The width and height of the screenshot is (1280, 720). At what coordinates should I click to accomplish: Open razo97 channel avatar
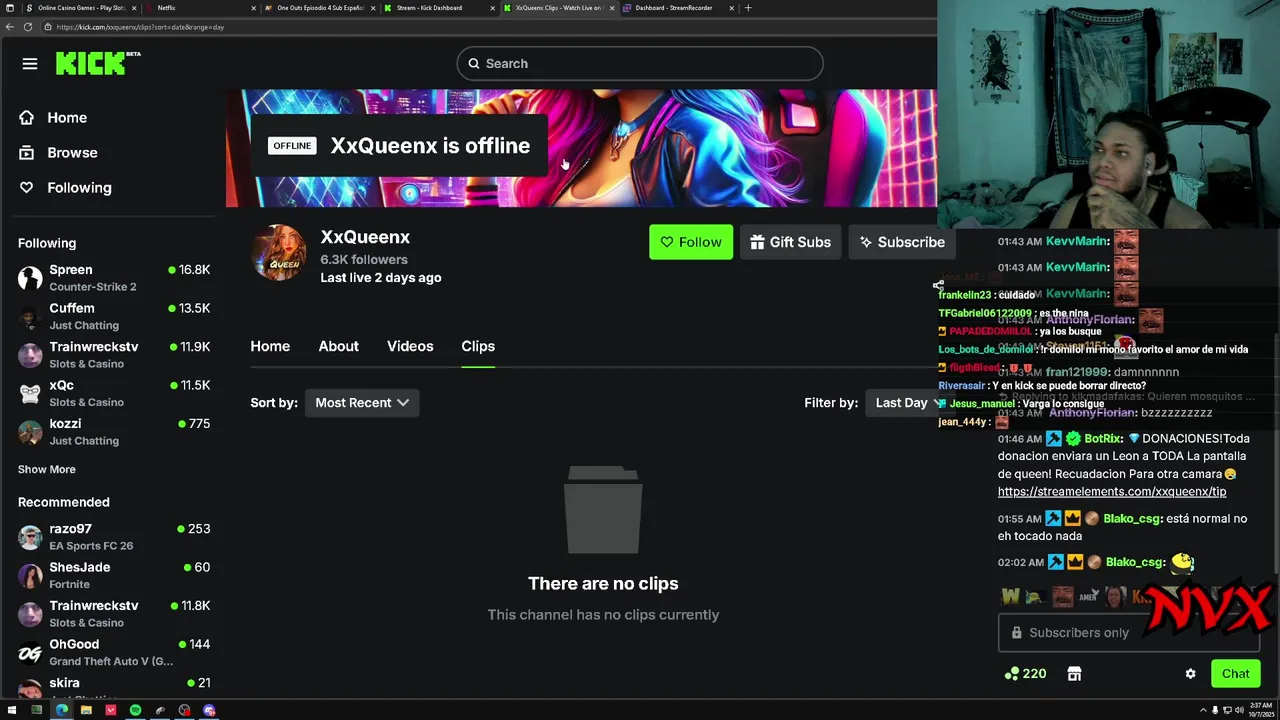pos(31,537)
